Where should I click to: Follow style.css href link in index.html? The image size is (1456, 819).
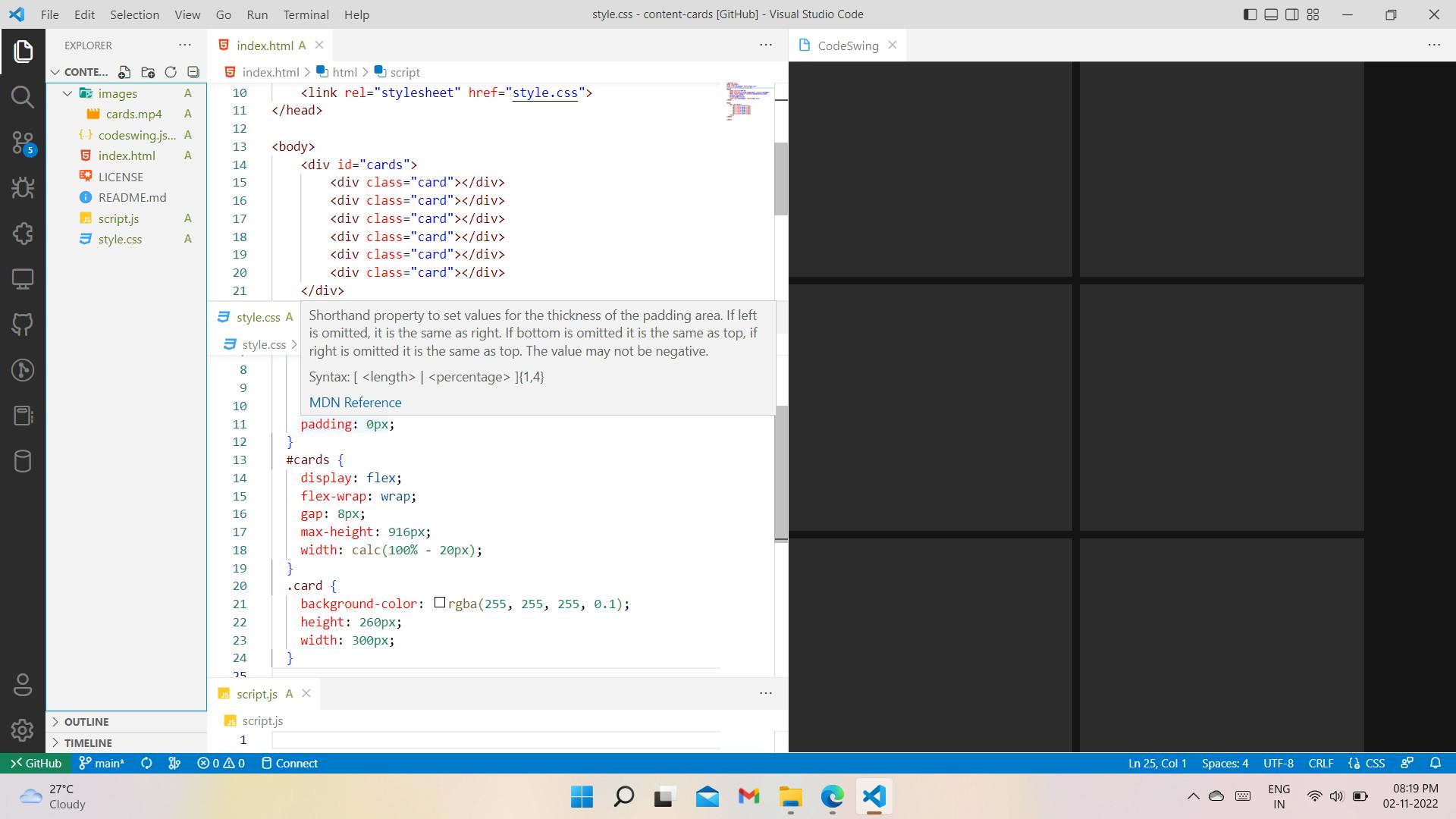pyautogui.click(x=544, y=93)
